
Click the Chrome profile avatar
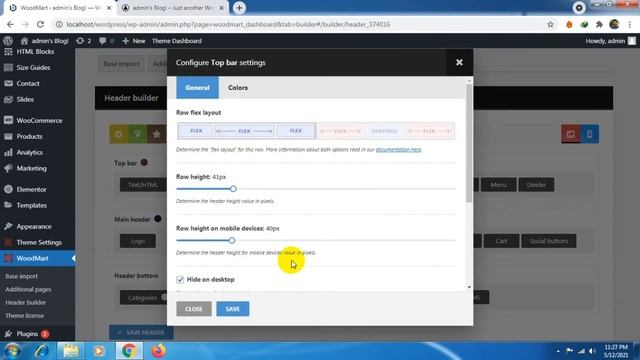tap(614, 24)
